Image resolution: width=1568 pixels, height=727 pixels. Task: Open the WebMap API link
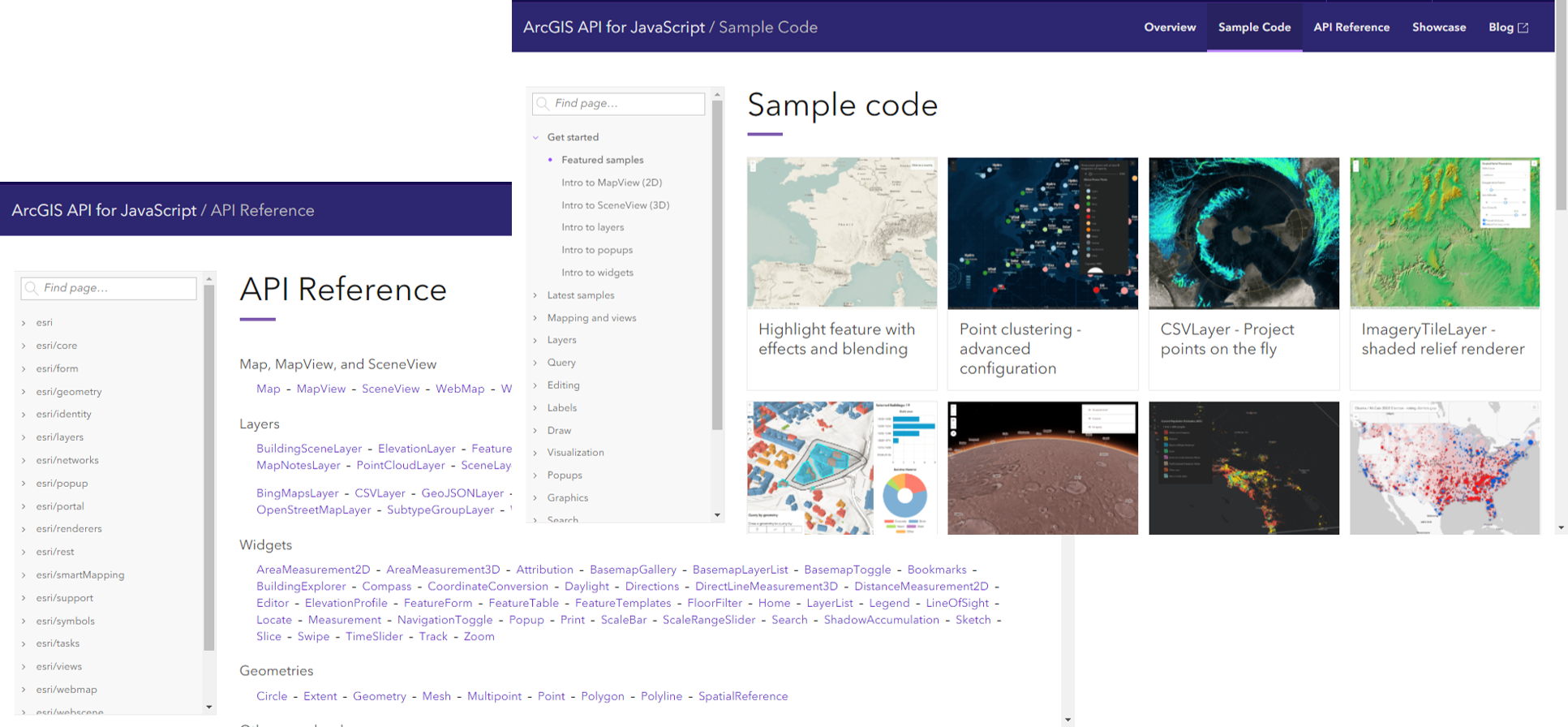click(460, 389)
